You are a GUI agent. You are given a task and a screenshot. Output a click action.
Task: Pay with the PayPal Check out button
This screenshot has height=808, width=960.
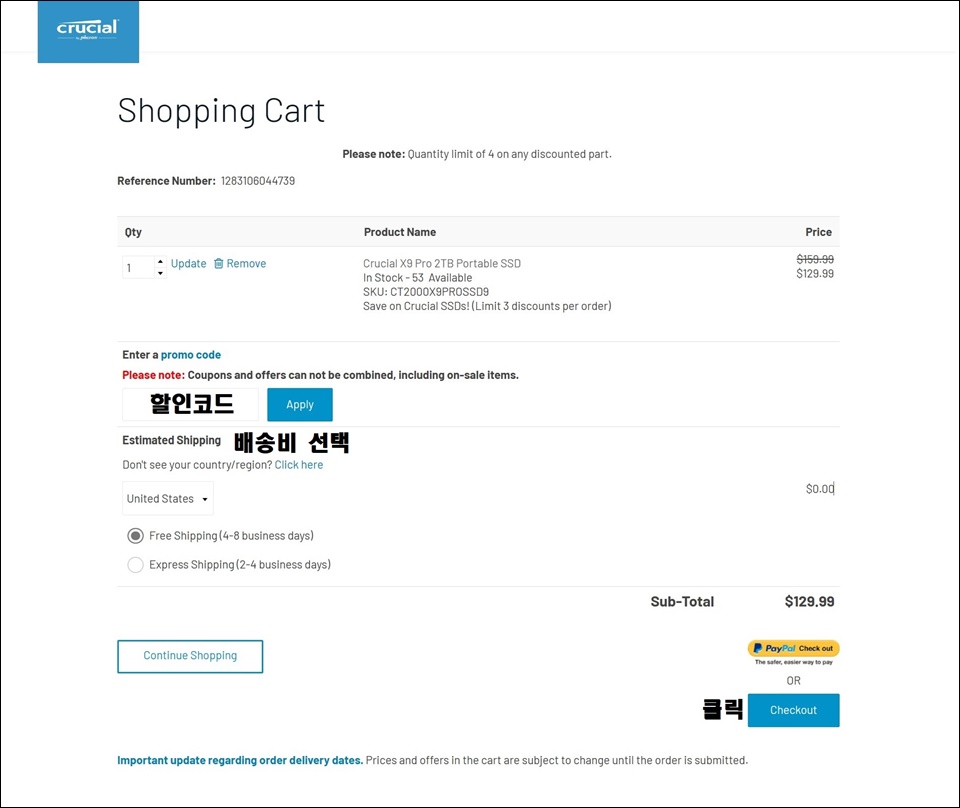793,648
